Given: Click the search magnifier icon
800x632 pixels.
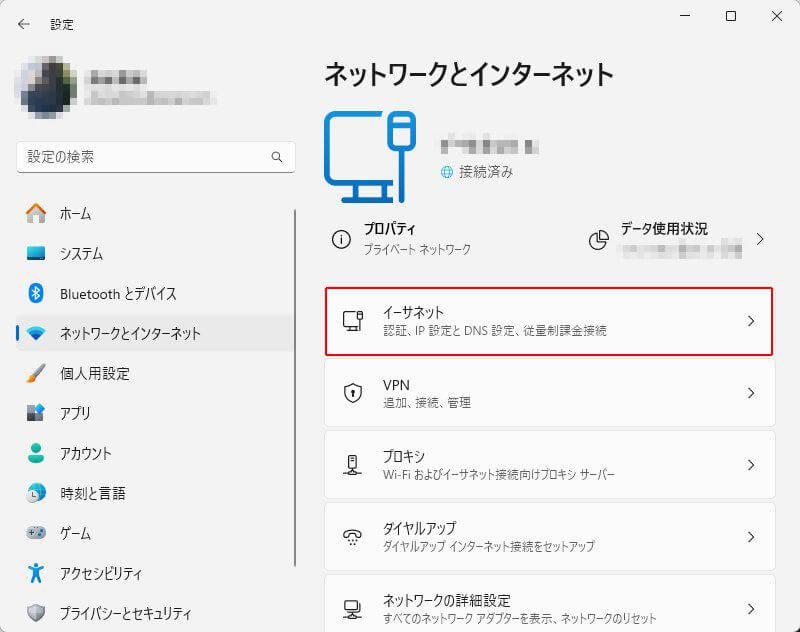Looking at the screenshot, I should (277, 157).
